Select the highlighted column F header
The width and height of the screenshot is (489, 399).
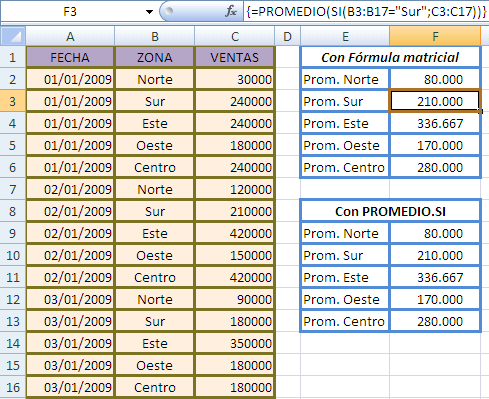pos(435,36)
